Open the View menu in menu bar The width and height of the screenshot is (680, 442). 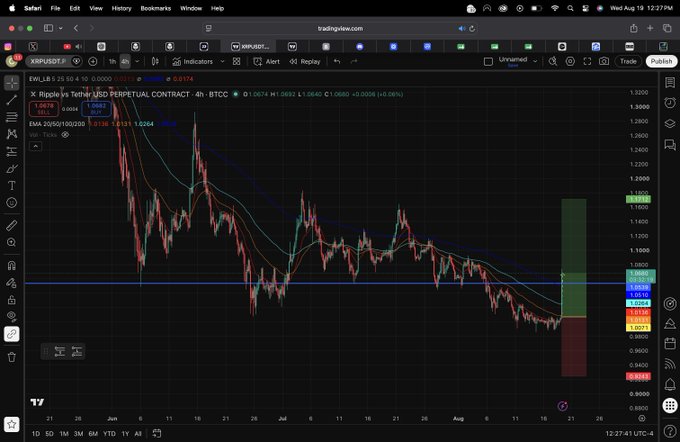coord(96,8)
